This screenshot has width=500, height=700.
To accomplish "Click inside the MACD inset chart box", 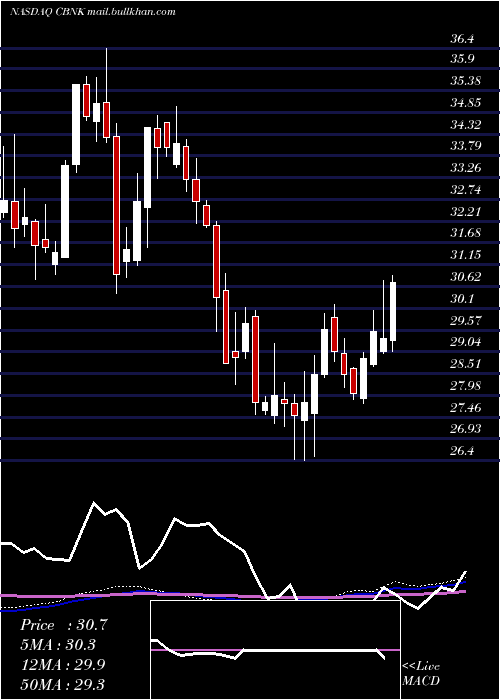I will [275, 650].
